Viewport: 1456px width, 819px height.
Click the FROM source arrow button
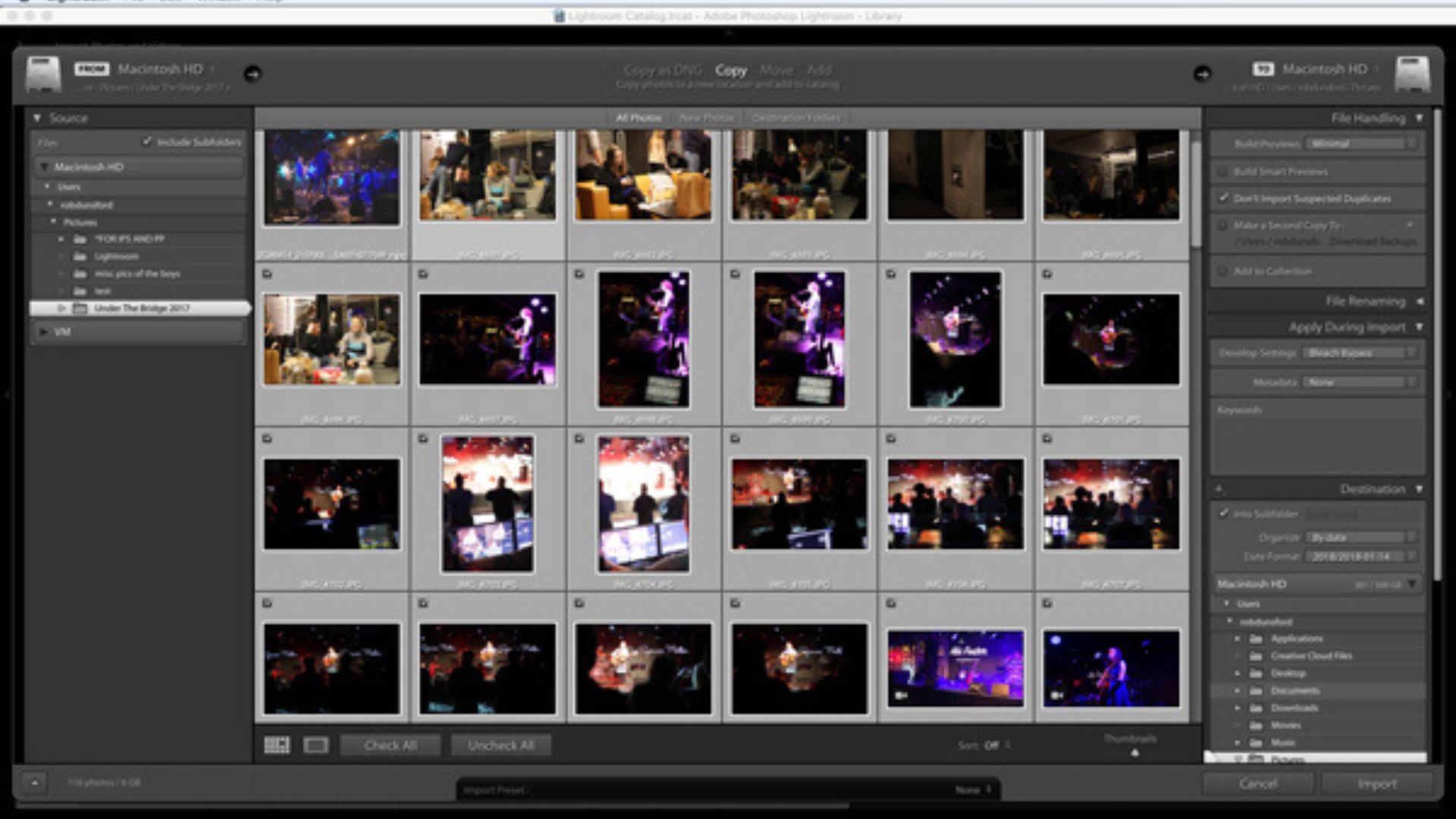pos(253,74)
